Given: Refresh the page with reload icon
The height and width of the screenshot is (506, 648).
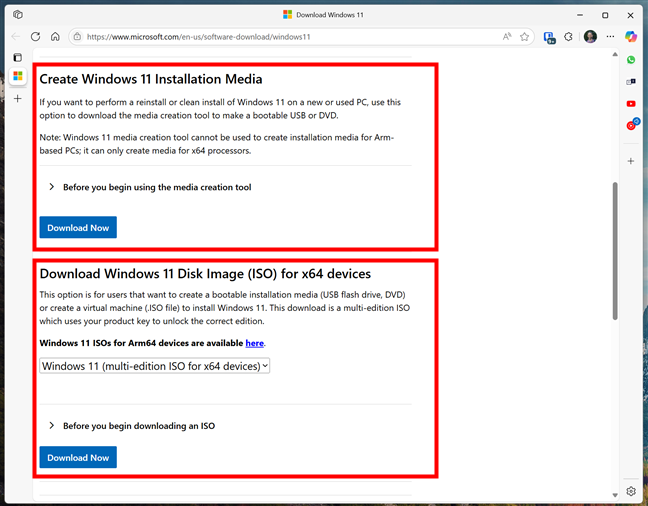Looking at the screenshot, I should click(x=36, y=37).
